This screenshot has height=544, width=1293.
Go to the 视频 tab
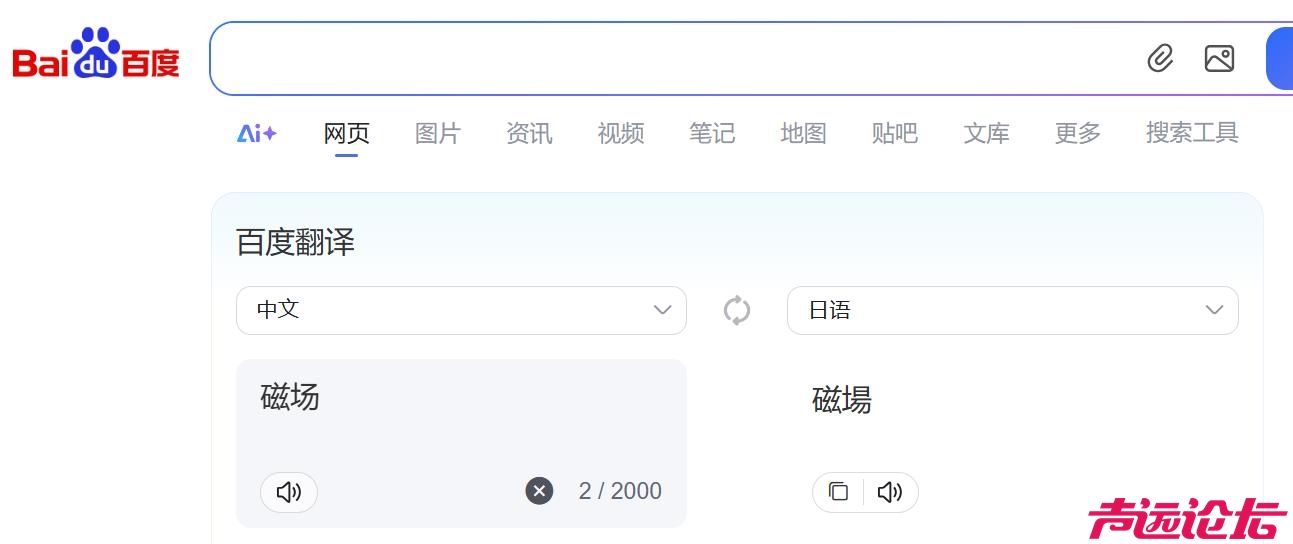(x=621, y=133)
